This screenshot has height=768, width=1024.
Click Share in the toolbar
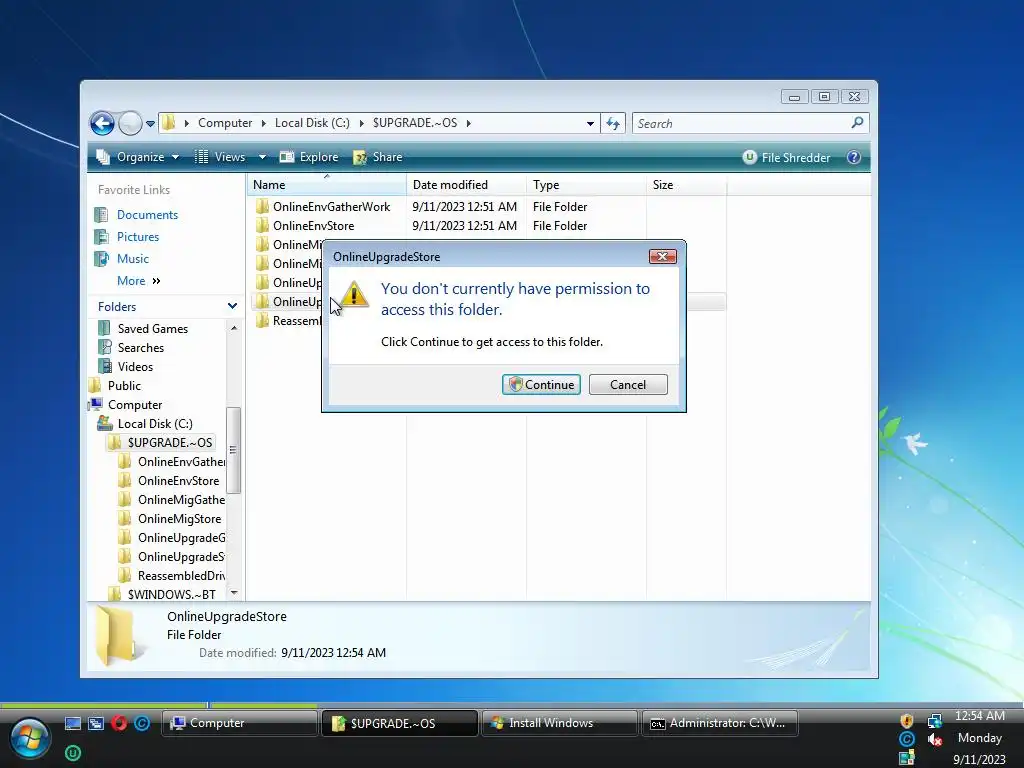coord(377,157)
